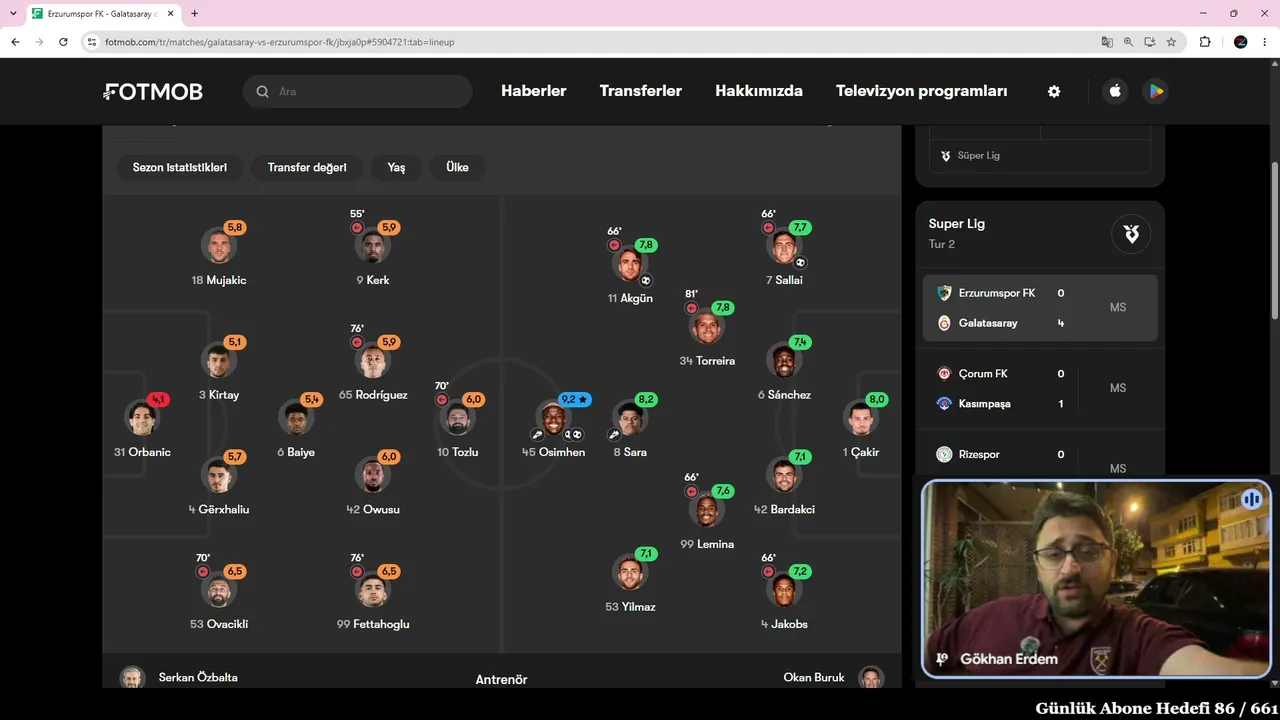
Task: Open the Erzurumspor FK vs Galatasaray match row
Action: [x=1040, y=308]
